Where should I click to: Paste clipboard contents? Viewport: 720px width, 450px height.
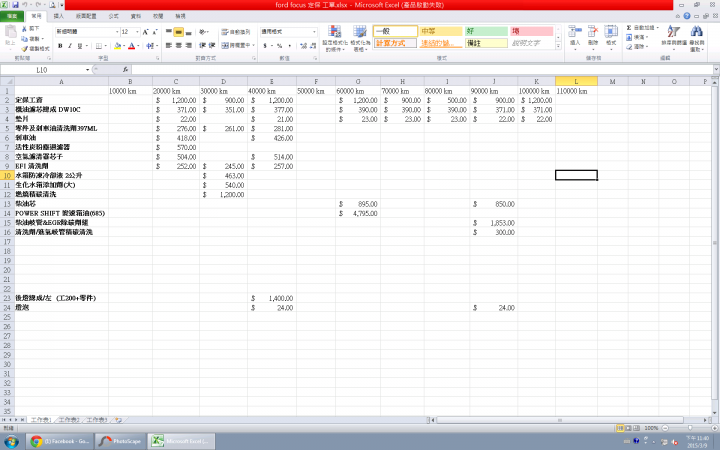click(x=11, y=36)
